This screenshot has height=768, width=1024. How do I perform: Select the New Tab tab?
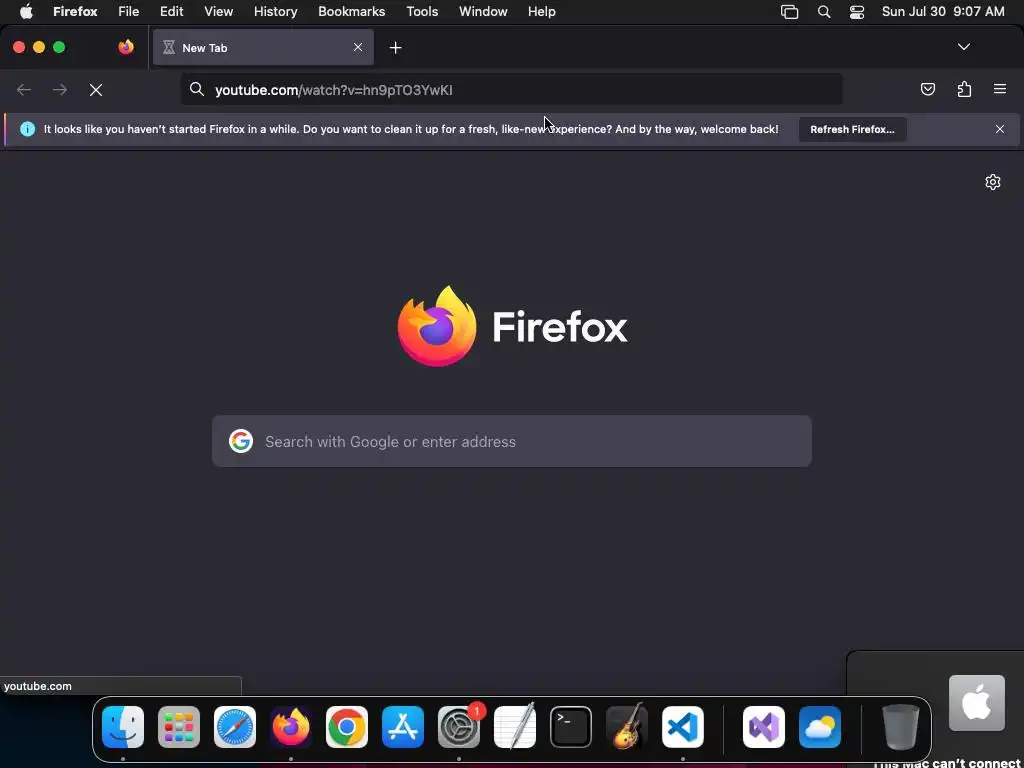click(x=263, y=47)
